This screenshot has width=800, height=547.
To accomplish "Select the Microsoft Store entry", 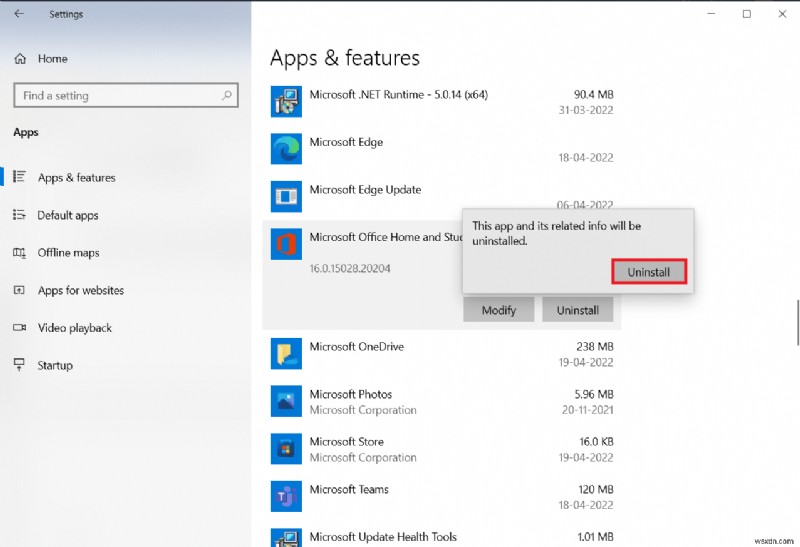I will 442,449.
